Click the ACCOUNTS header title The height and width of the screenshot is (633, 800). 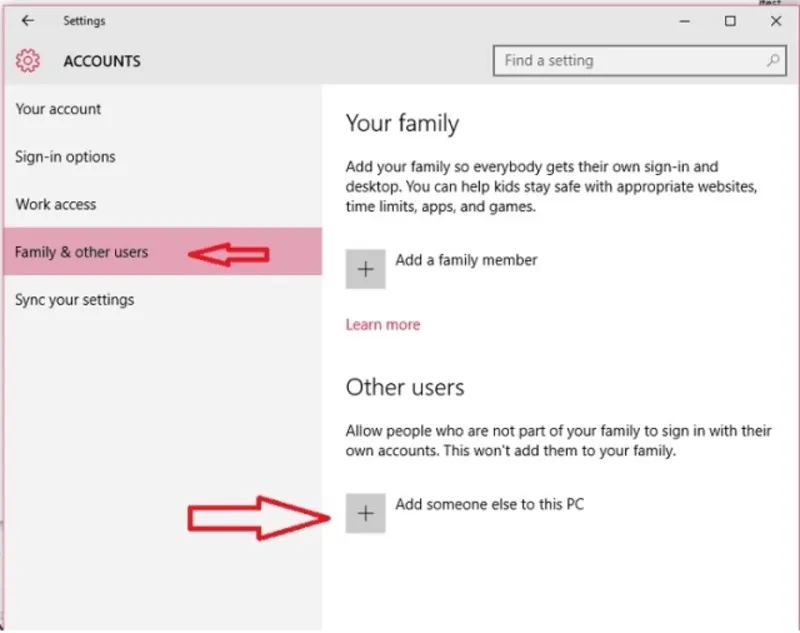coord(102,61)
